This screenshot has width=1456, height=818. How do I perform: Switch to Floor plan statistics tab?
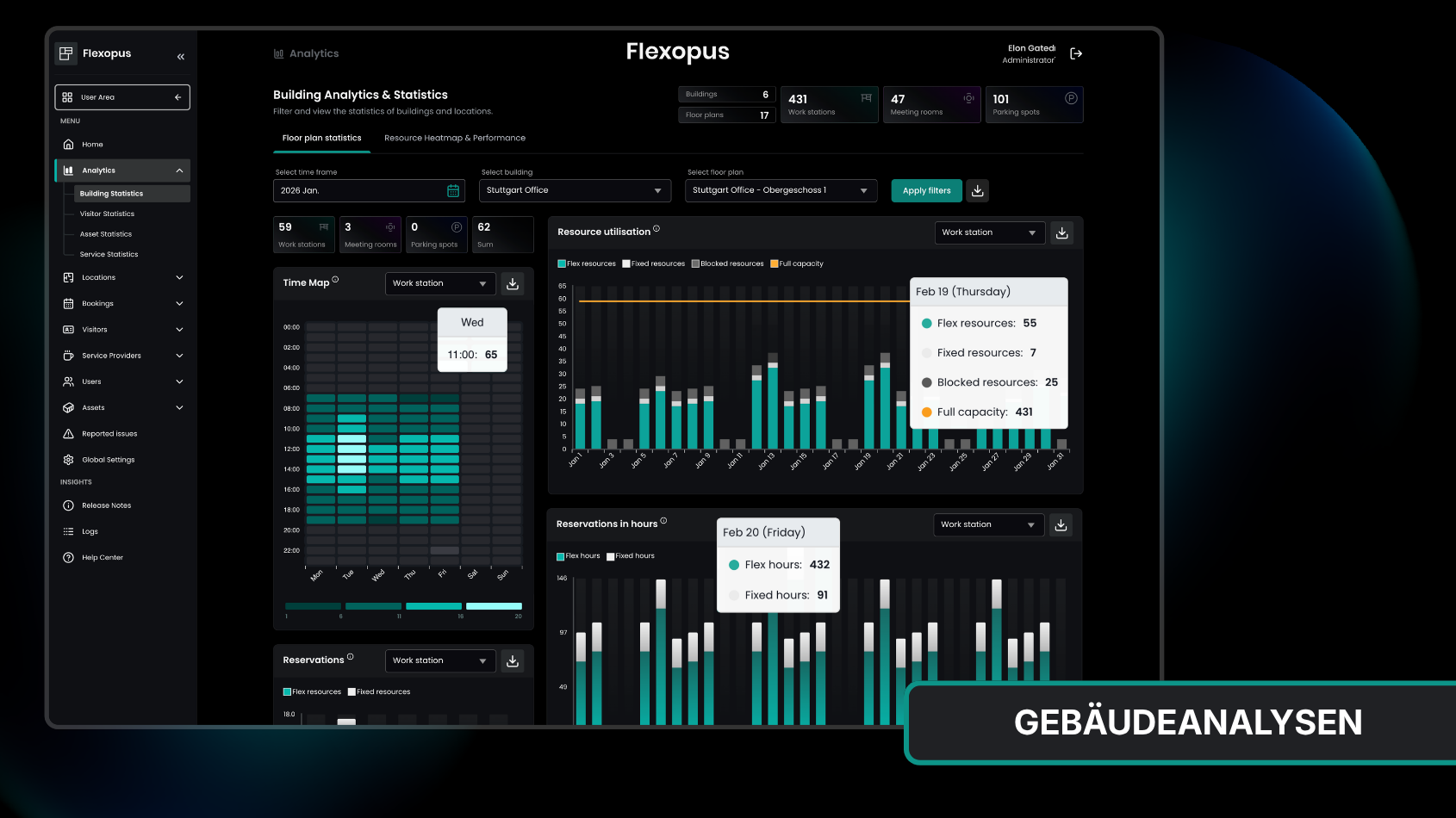(x=322, y=139)
